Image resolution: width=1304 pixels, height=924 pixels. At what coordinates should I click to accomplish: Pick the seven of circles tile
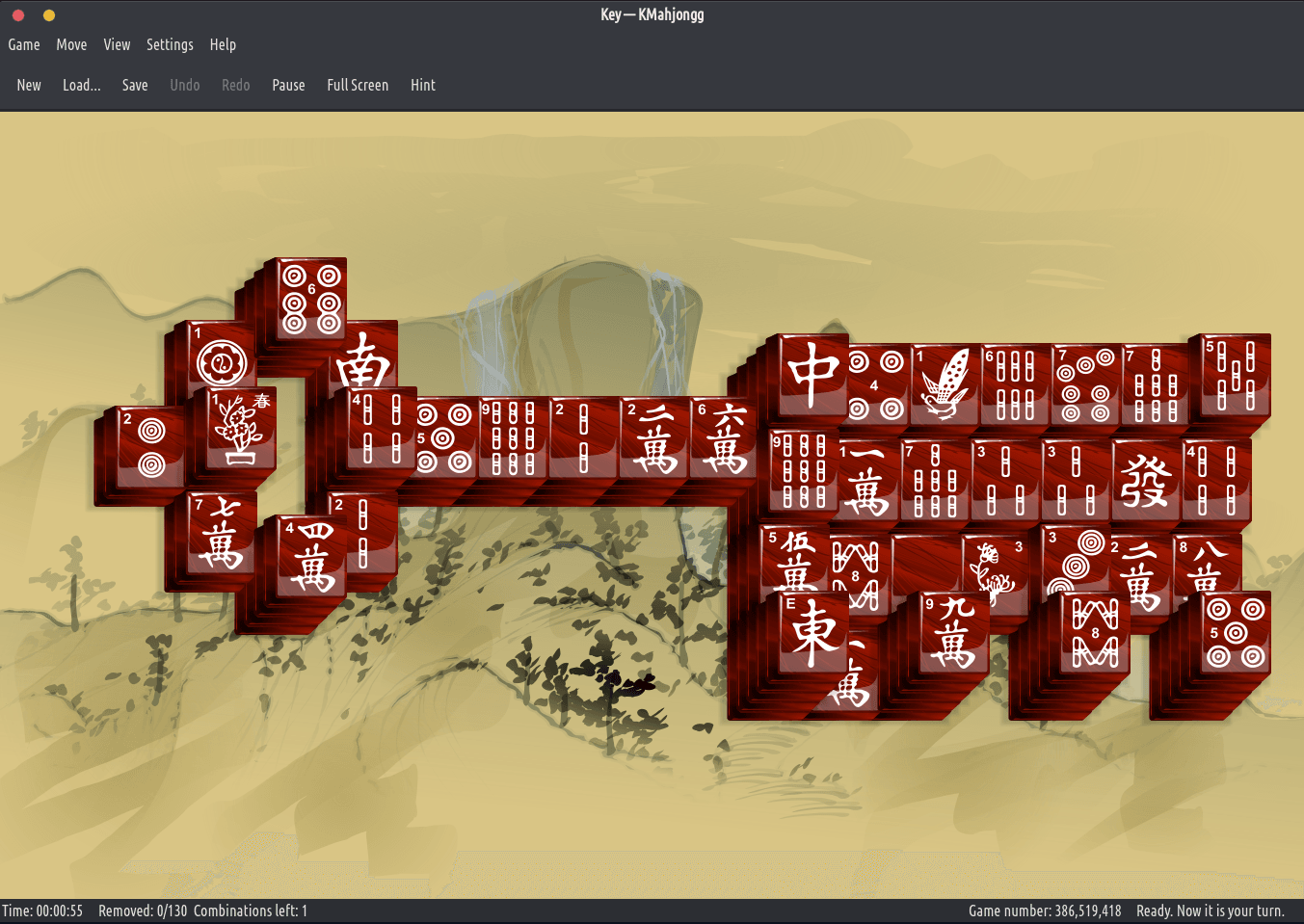coord(1084,385)
